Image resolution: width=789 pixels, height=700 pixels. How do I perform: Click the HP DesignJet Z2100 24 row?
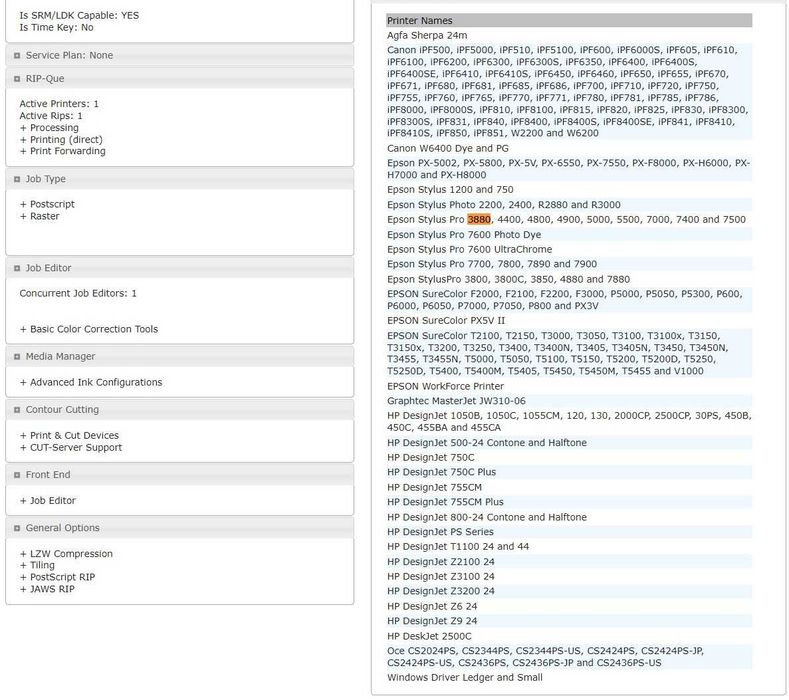tap(569, 562)
